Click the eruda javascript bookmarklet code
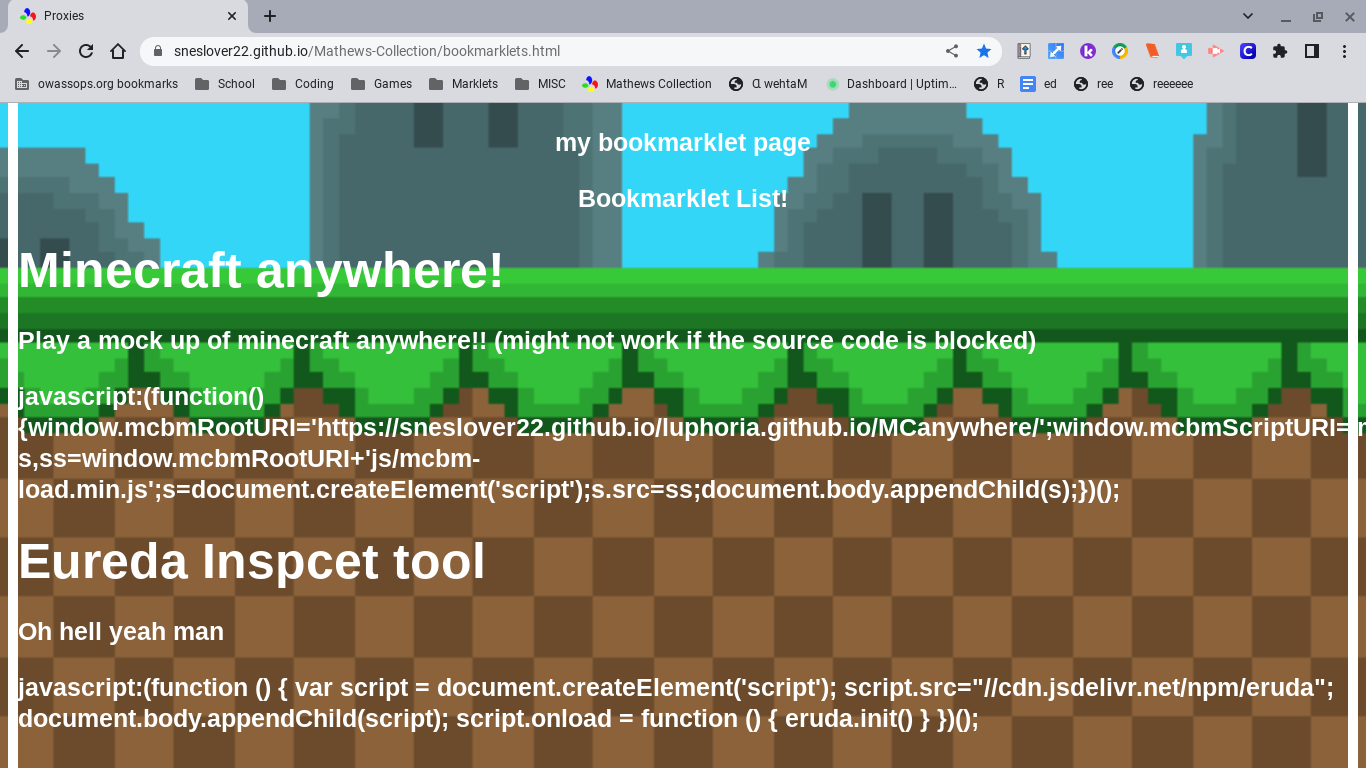1366x768 pixels. click(x=676, y=703)
